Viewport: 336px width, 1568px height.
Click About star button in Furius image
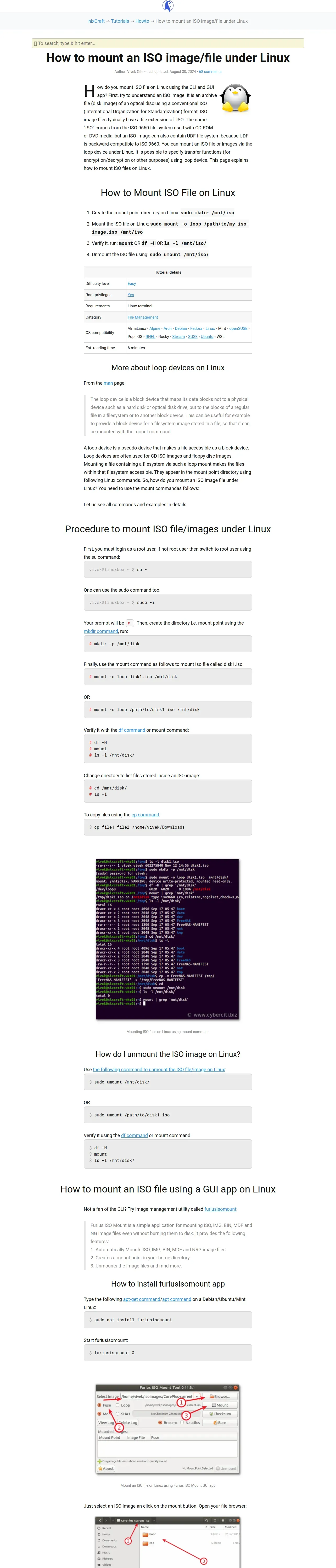(x=105, y=1468)
